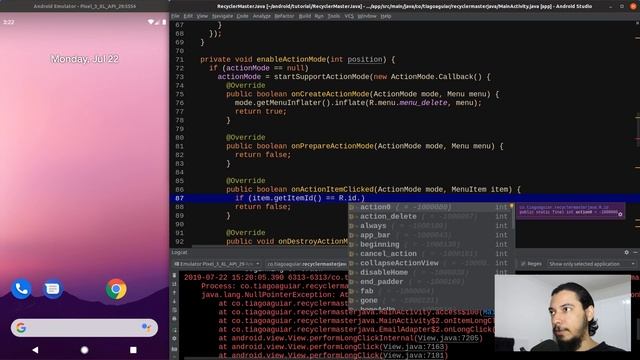
Task: Tap the Google G logo in search widget
Action: click(x=21, y=327)
